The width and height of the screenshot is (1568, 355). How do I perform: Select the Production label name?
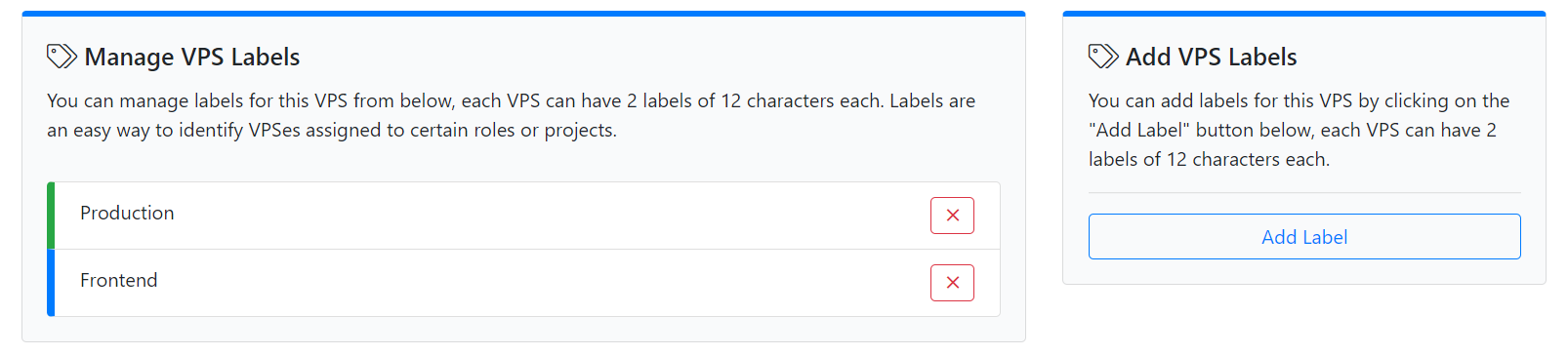click(127, 213)
